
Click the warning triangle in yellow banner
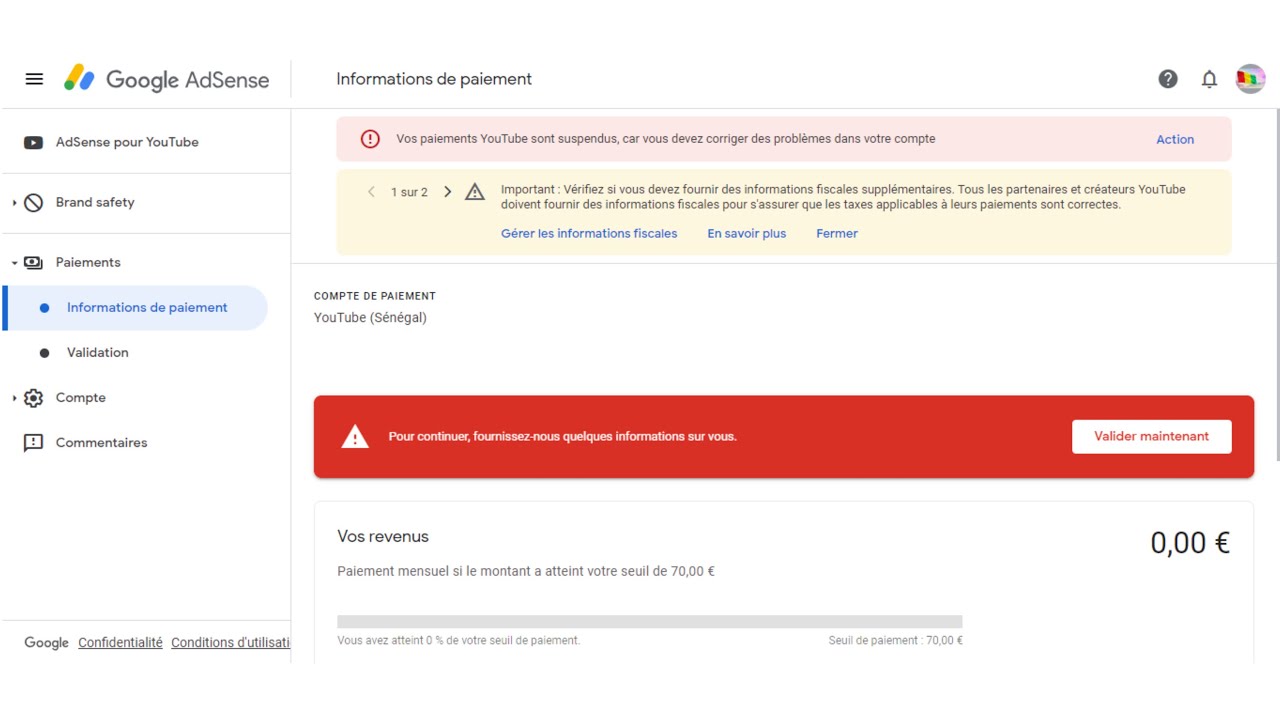point(475,192)
